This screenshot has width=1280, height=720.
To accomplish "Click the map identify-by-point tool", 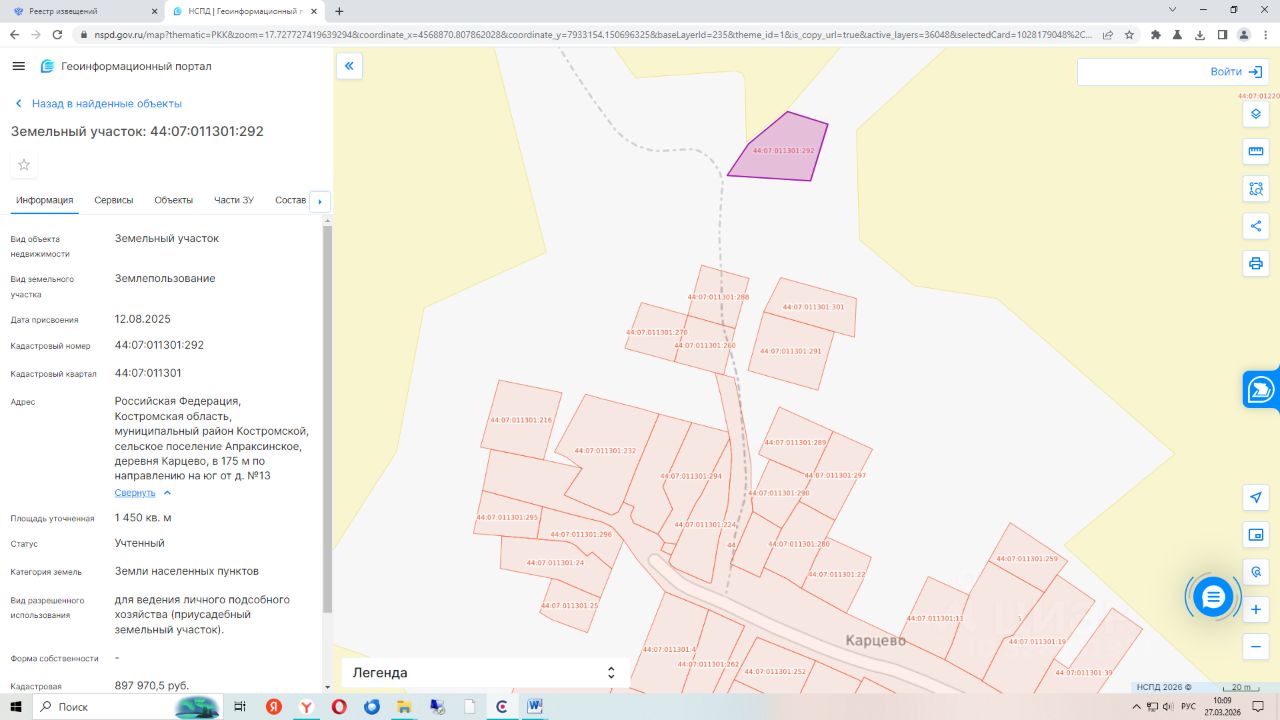I will pyautogui.click(x=1256, y=571).
